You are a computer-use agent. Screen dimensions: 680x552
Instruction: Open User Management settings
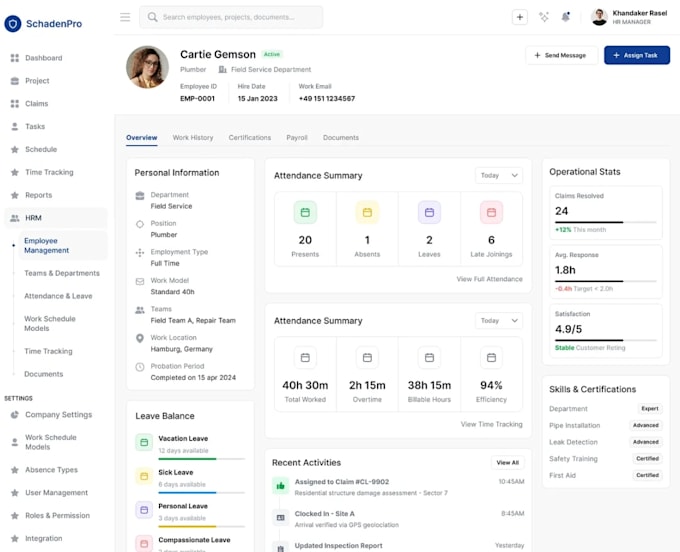(x=56, y=493)
